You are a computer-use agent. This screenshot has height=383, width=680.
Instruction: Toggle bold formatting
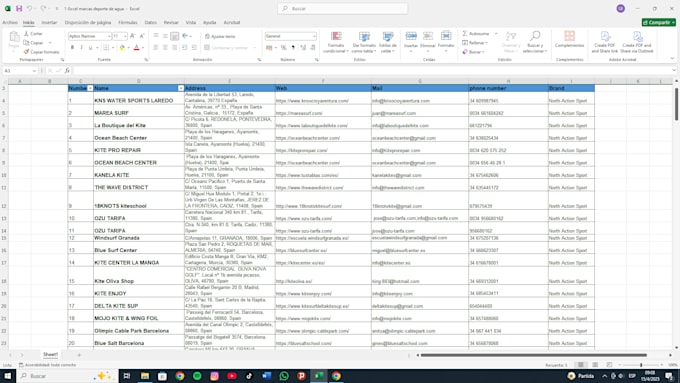72,48
